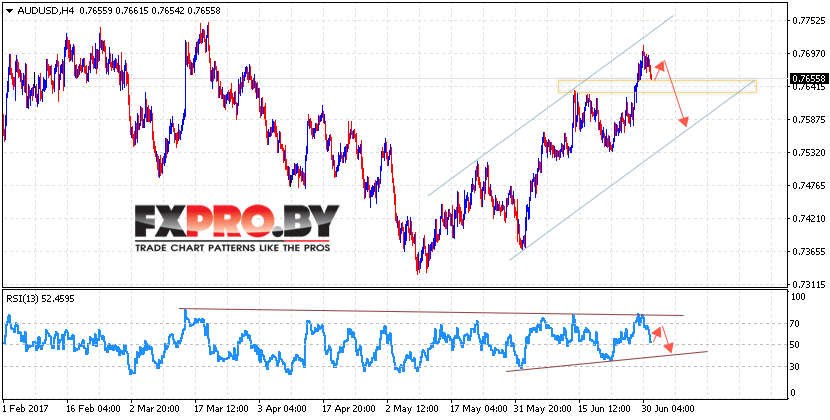This screenshot has width=830, height=420.
Task: Select the 17 Apr 20:00 date label
Action: 350,409
